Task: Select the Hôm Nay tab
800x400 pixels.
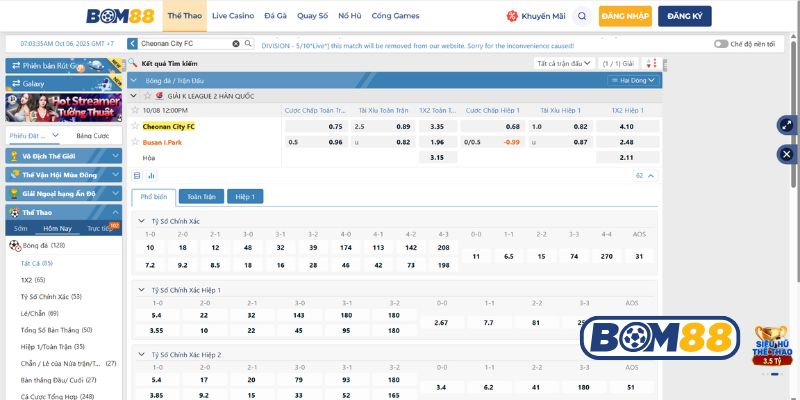Action: coord(57,229)
